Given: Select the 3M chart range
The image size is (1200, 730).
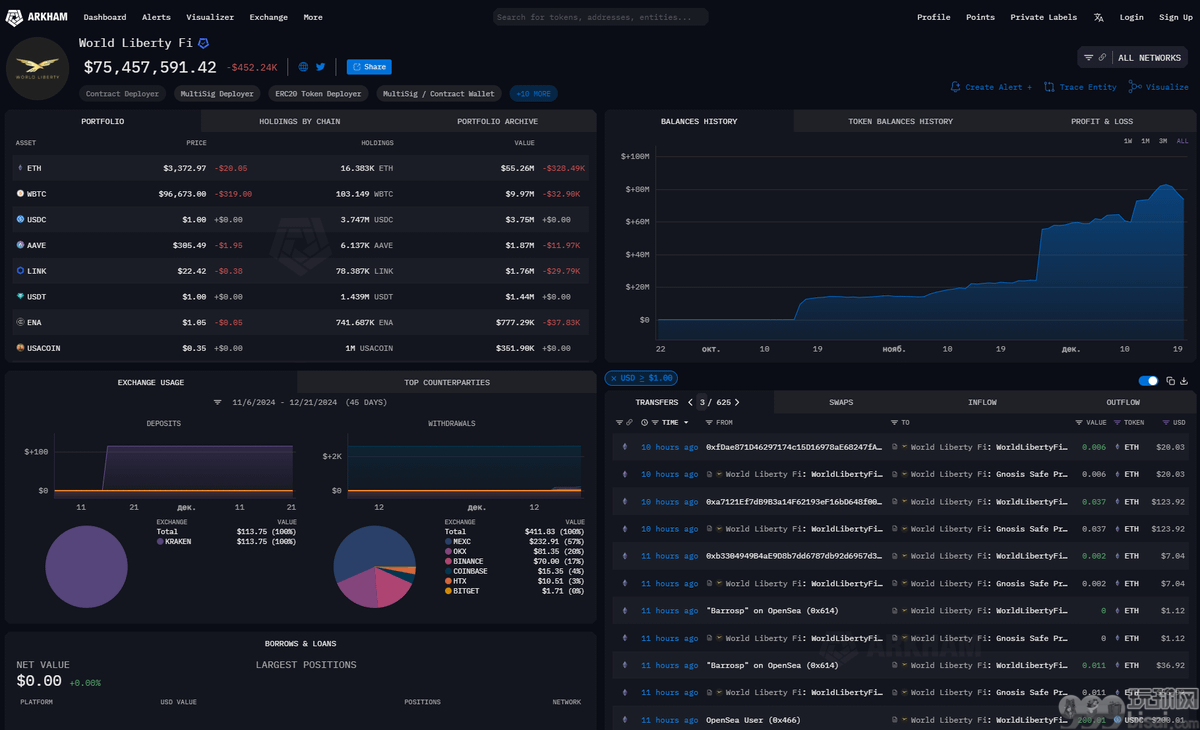Looking at the screenshot, I should 1163,141.
